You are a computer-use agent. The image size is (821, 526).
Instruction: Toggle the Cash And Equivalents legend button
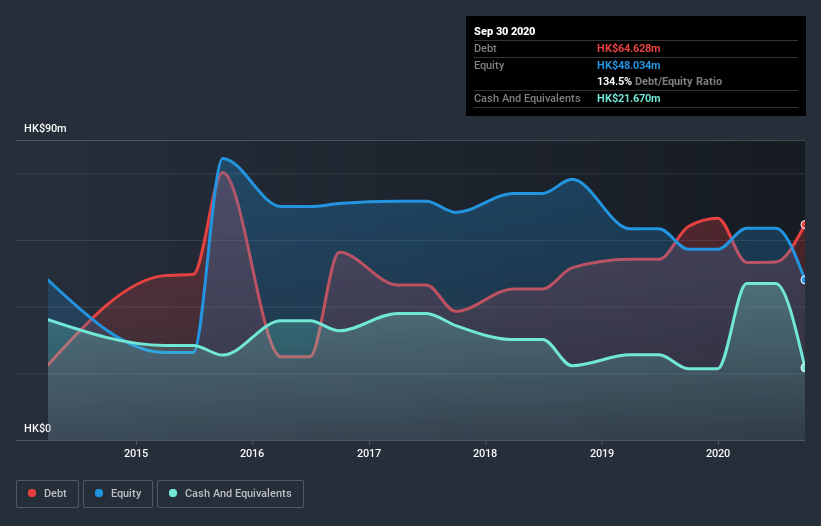pos(230,494)
